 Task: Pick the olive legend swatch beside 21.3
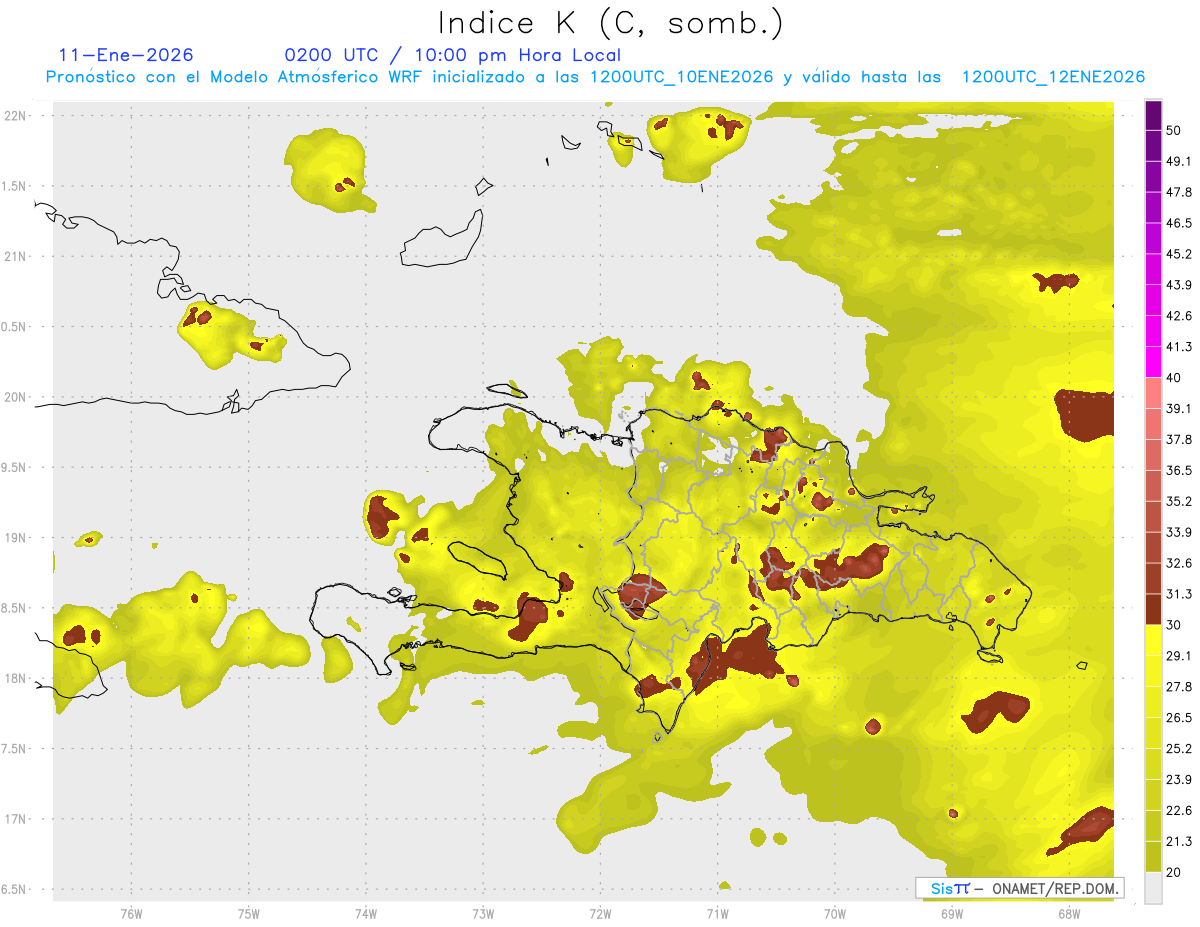1153,856
